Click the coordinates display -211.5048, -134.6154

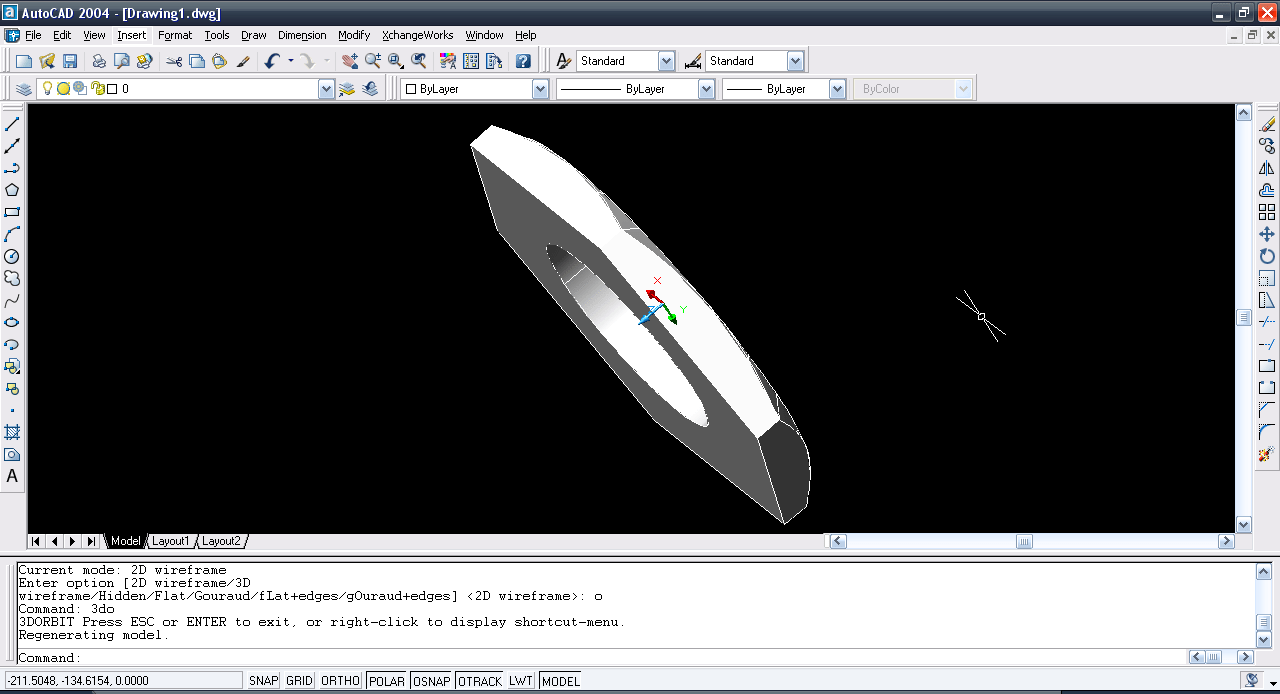pyautogui.click(x=122, y=681)
